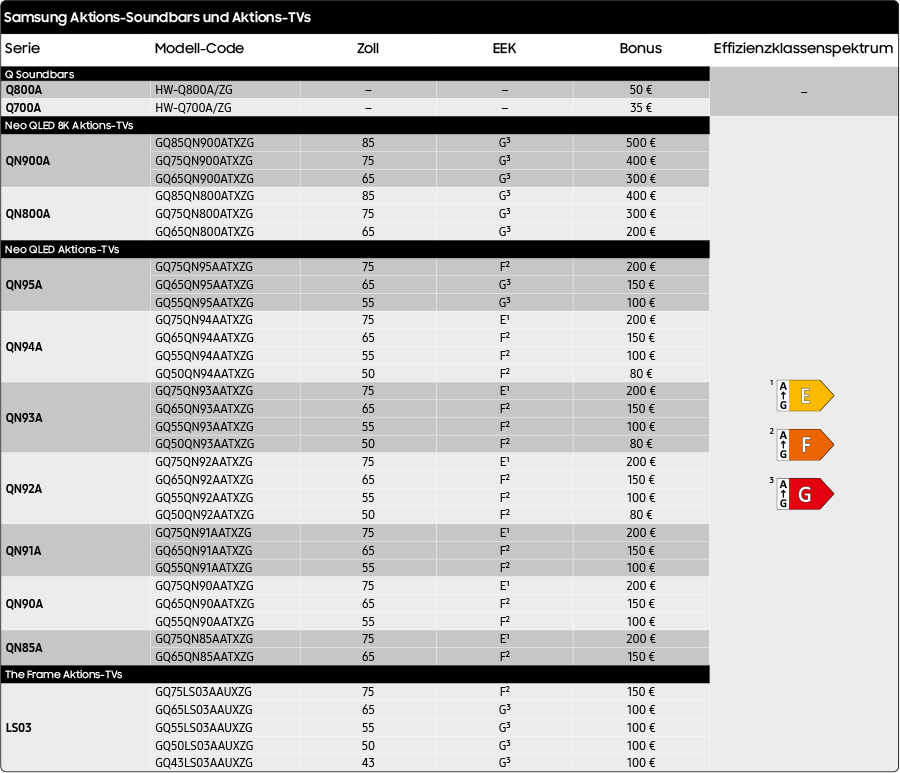The image size is (900, 773).
Task: Click the red G energy class label
Action: 805,494
